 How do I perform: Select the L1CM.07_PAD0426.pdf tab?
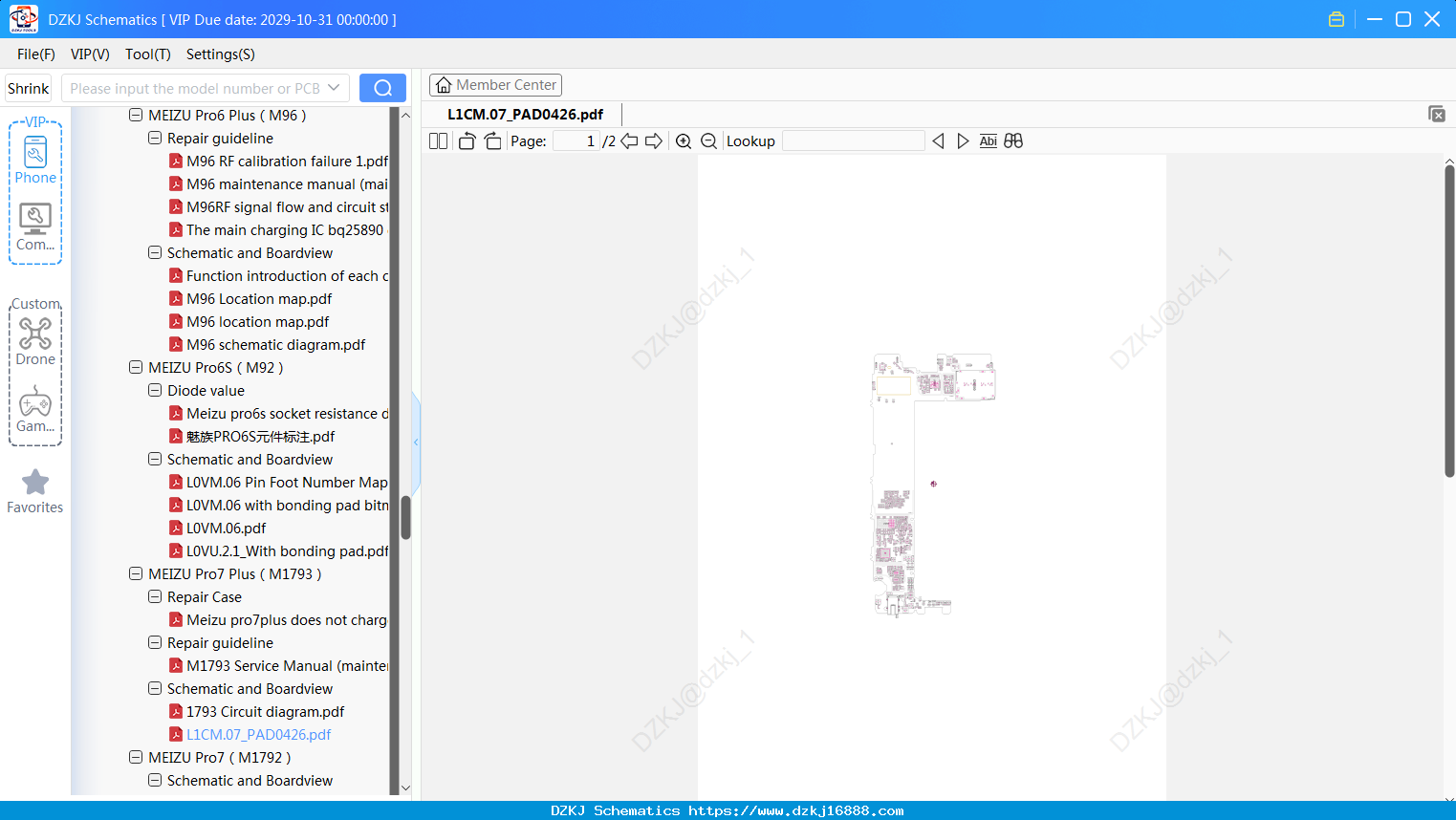tap(526, 115)
